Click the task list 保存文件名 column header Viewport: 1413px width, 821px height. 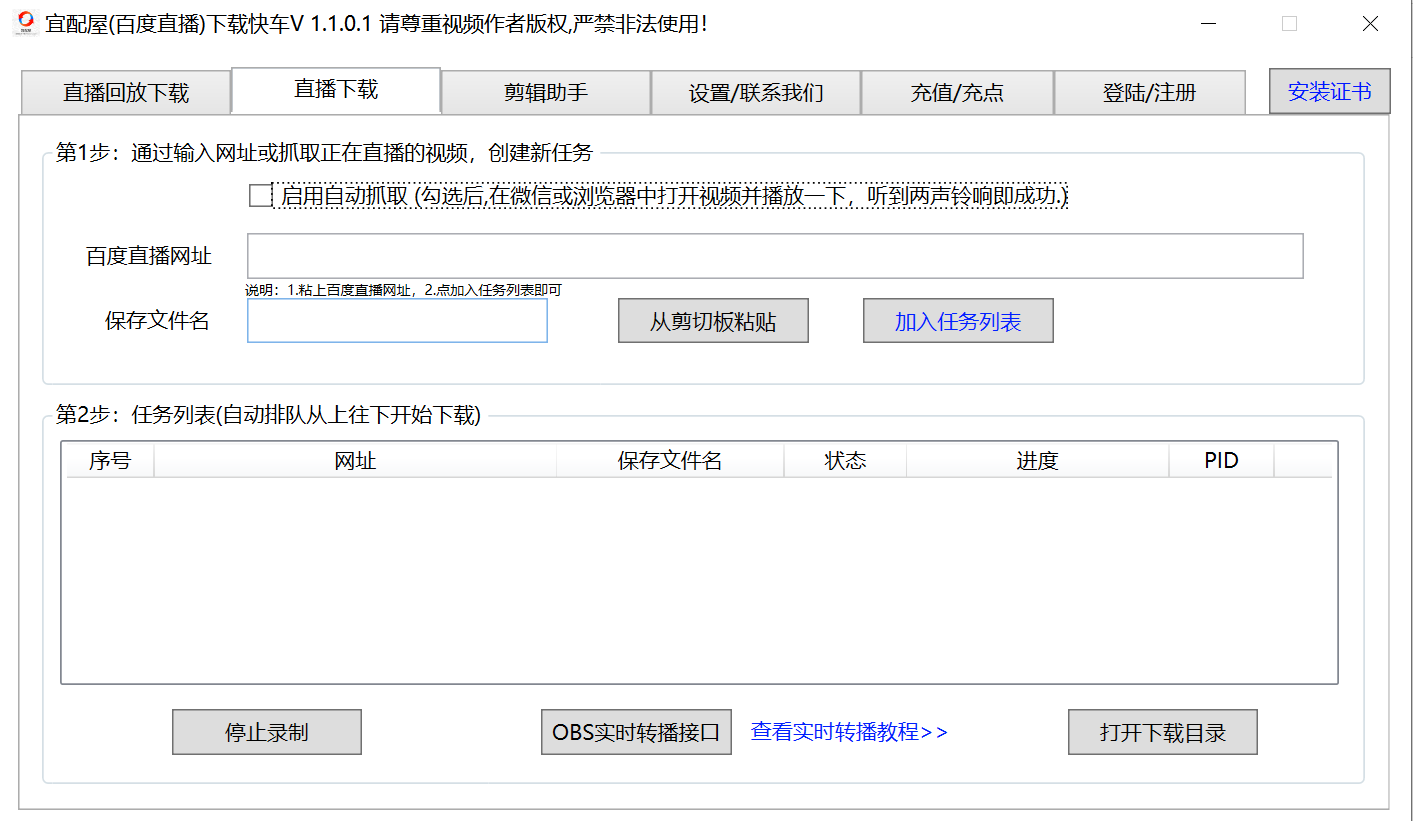(x=670, y=460)
